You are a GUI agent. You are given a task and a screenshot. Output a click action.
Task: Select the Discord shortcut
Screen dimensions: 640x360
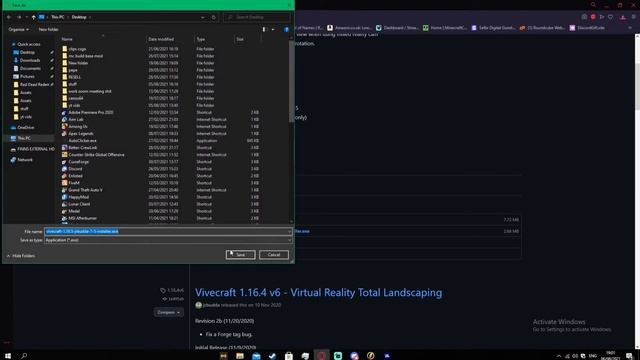(75, 169)
